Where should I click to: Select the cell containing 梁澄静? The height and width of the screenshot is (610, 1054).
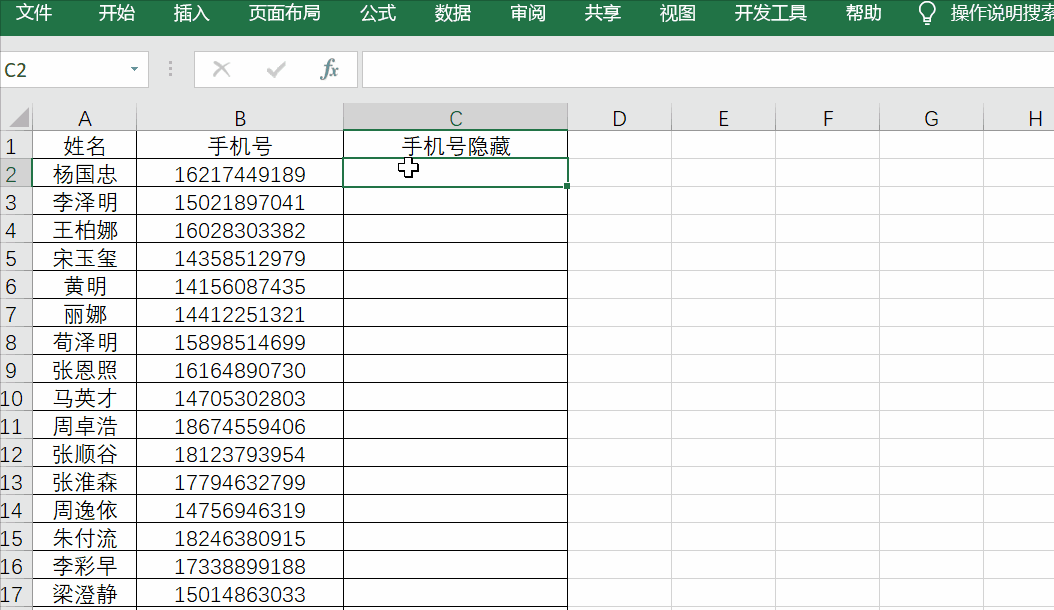tap(85, 595)
